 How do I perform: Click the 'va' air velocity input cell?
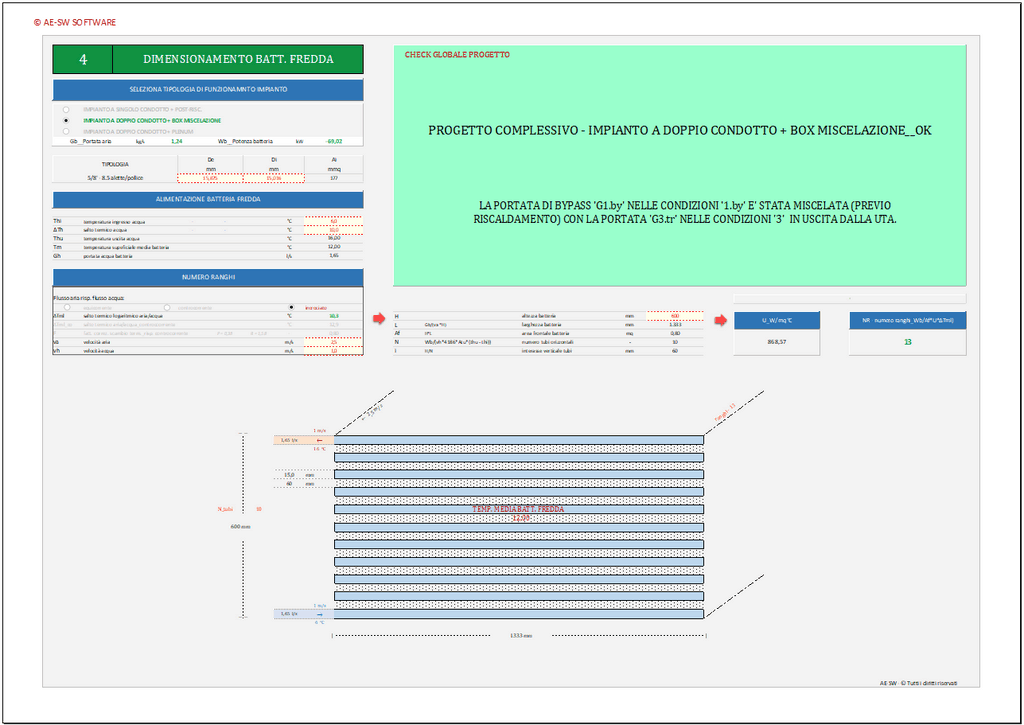pos(334,342)
